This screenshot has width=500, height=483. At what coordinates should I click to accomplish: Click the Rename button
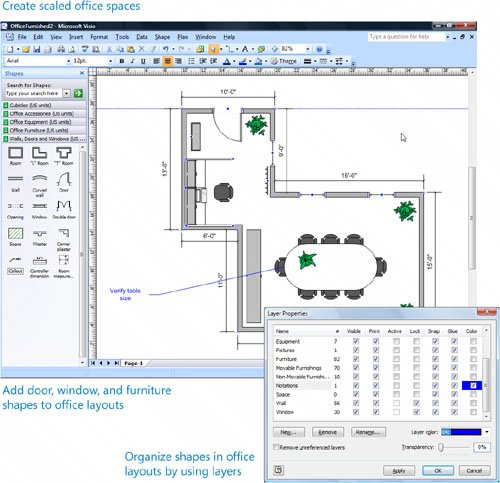368,432
